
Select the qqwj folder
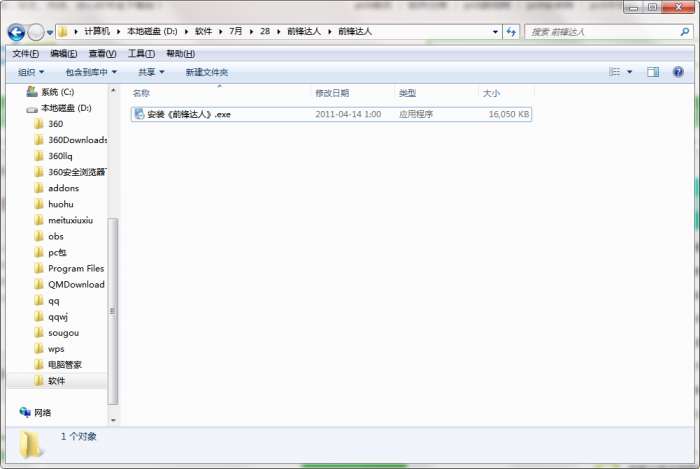pyautogui.click(x=58, y=317)
